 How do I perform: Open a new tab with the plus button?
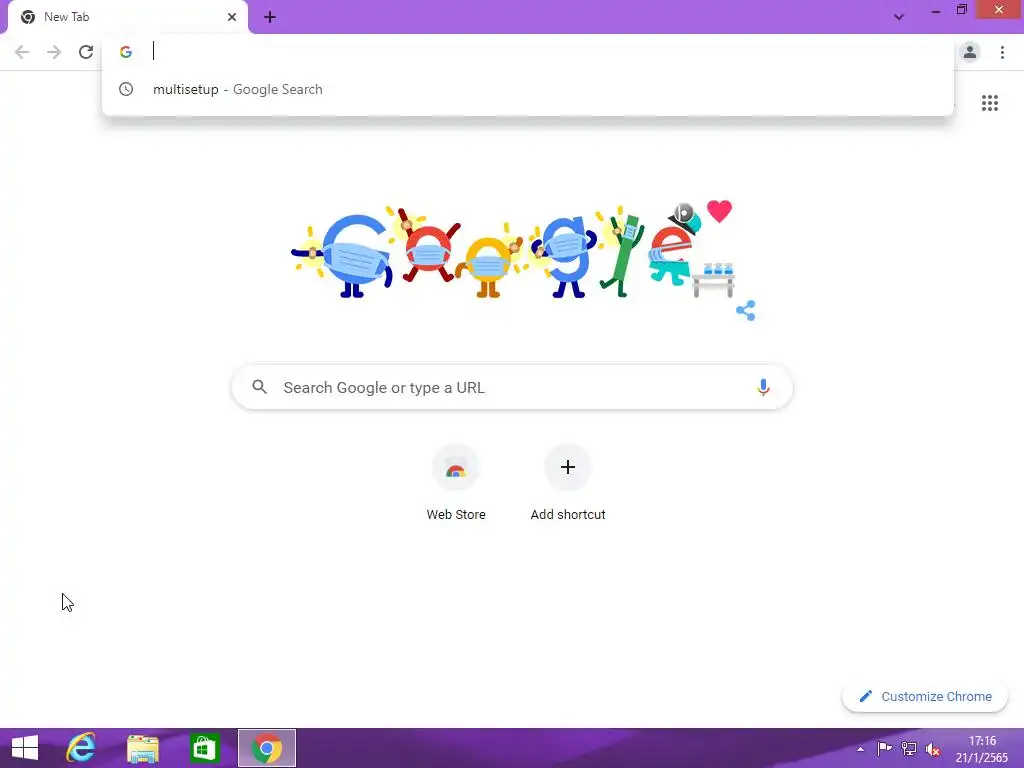270,17
